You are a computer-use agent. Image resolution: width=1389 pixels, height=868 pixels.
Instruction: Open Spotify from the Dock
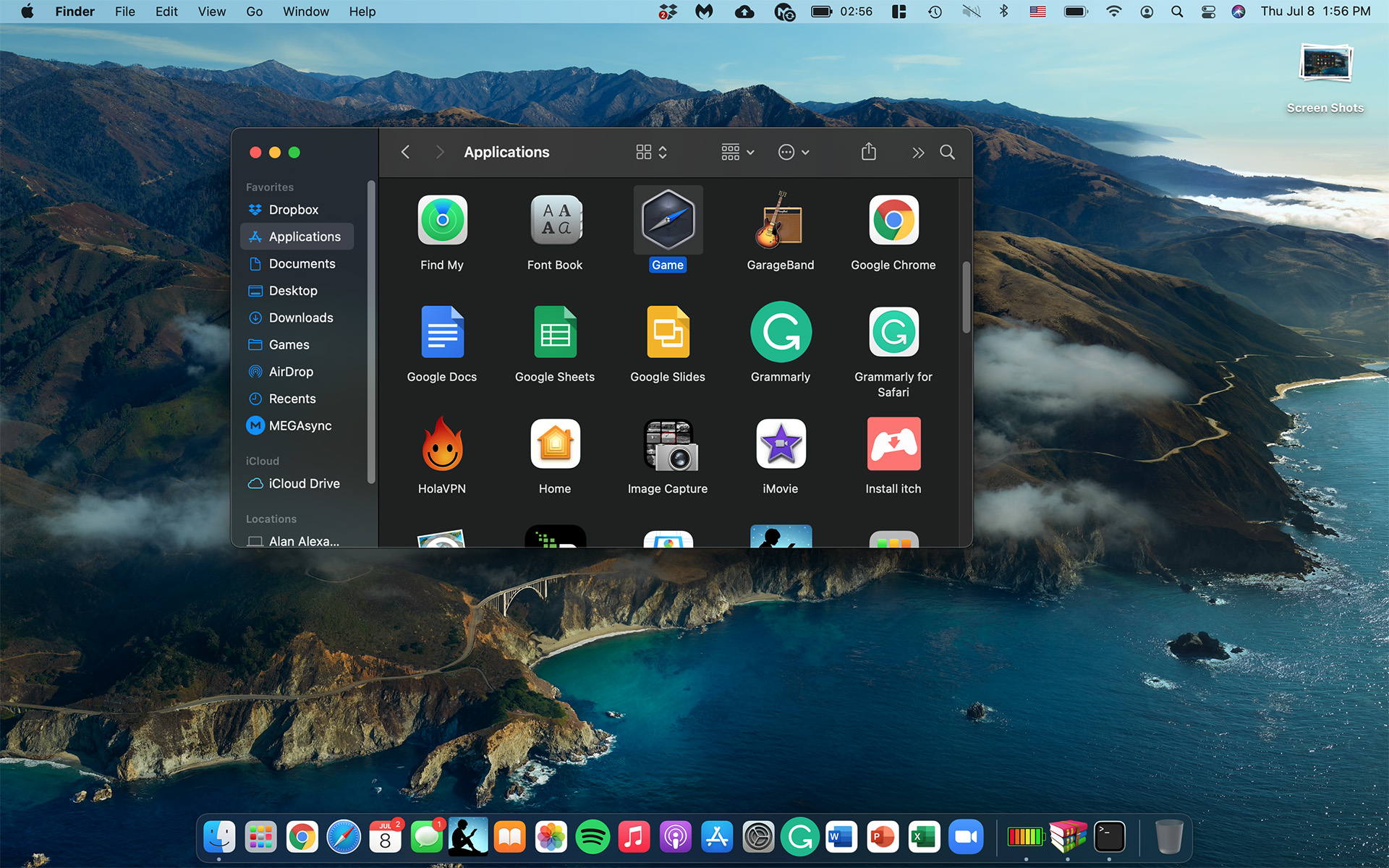click(592, 837)
